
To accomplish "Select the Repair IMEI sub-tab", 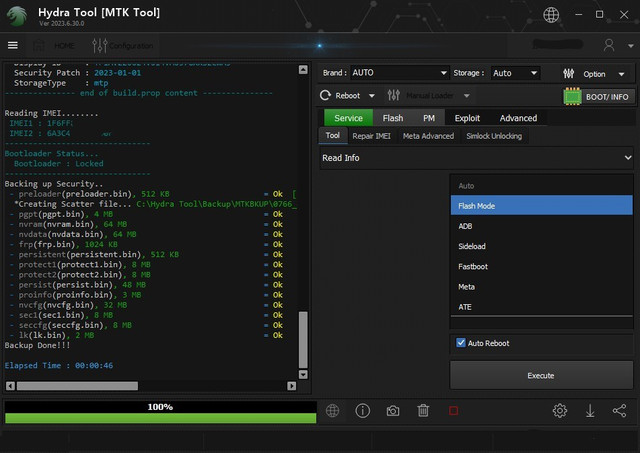I will tap(371, 136).
